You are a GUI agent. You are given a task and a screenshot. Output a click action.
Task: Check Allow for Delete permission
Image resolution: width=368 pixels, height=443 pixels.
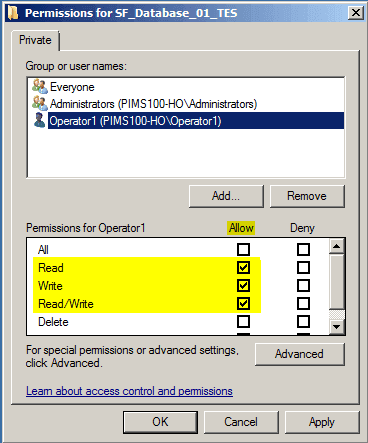[x=243, y=322]
